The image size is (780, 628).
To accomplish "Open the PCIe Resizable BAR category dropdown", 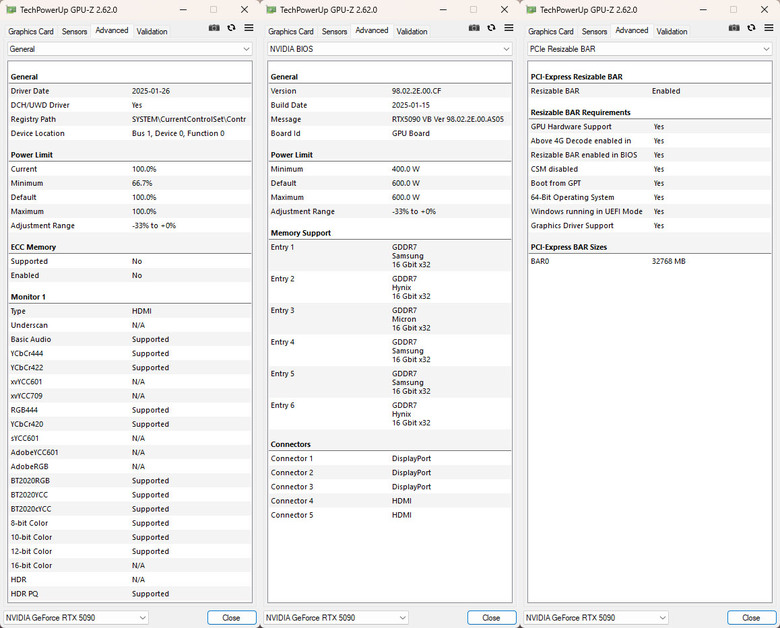I will pyautogui.click(x=650, y=49).
